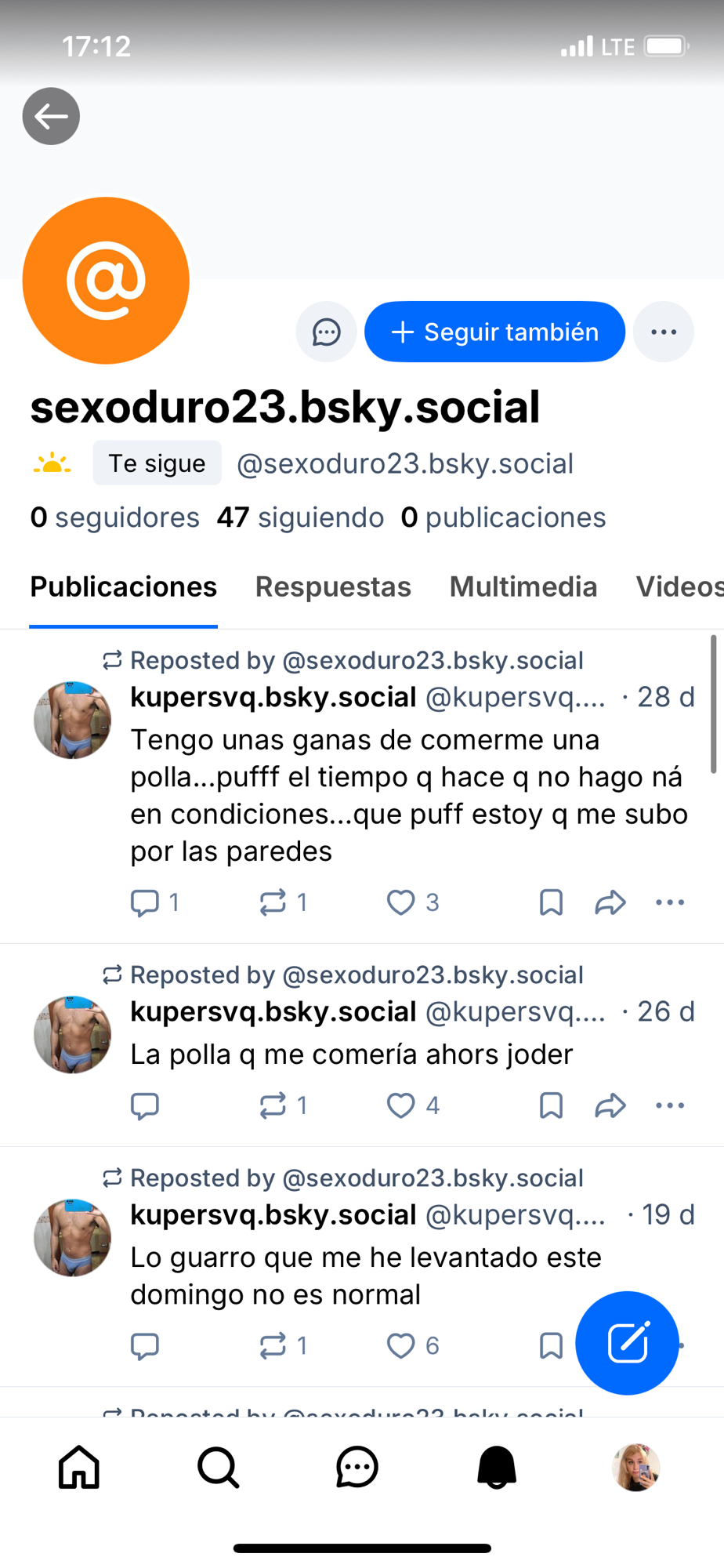Bookmark the 26 d post
724x1568 pixels.
(x=551, y=1105)
